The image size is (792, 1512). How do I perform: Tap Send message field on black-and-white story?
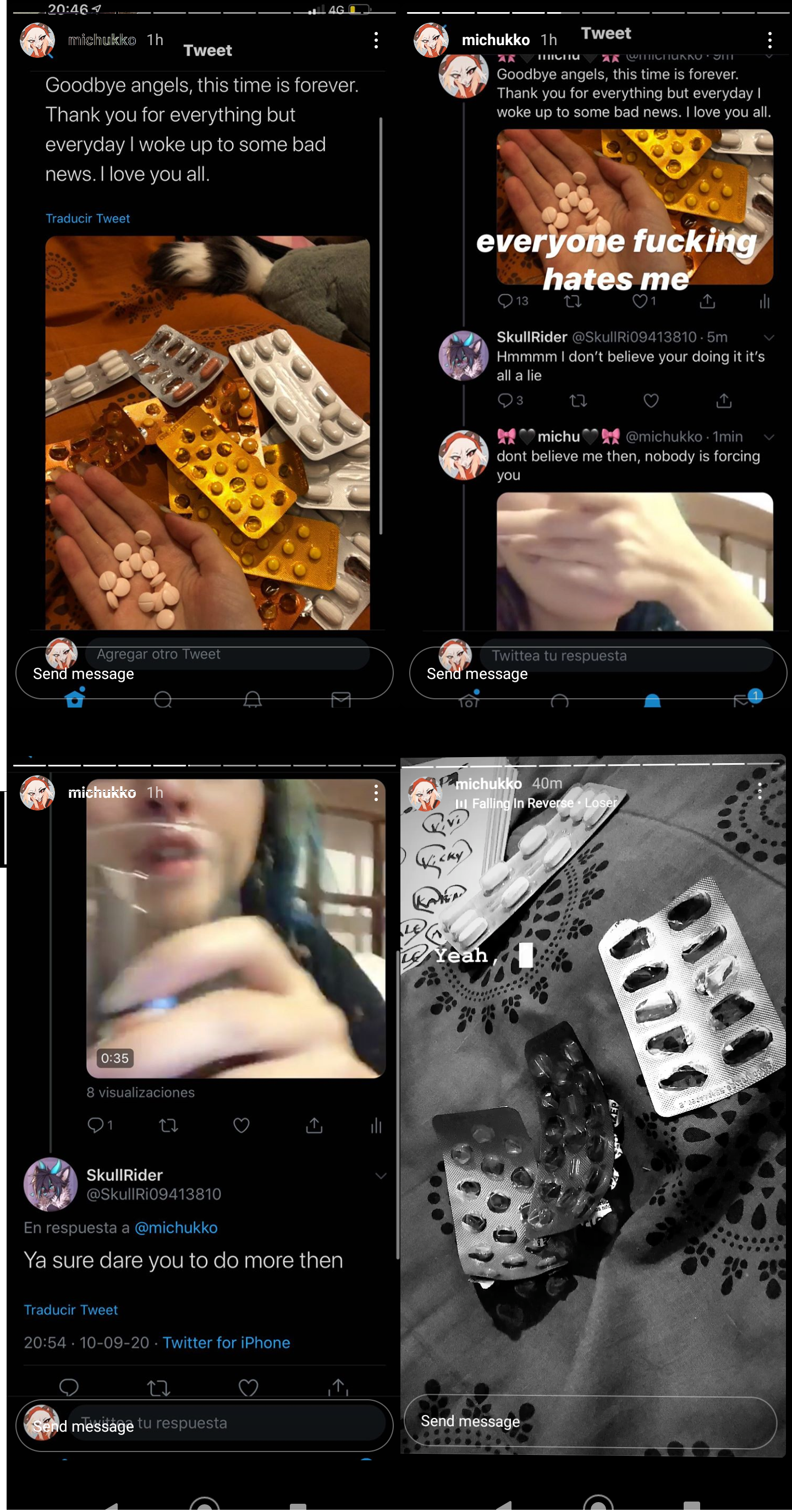coord(590,1422)
